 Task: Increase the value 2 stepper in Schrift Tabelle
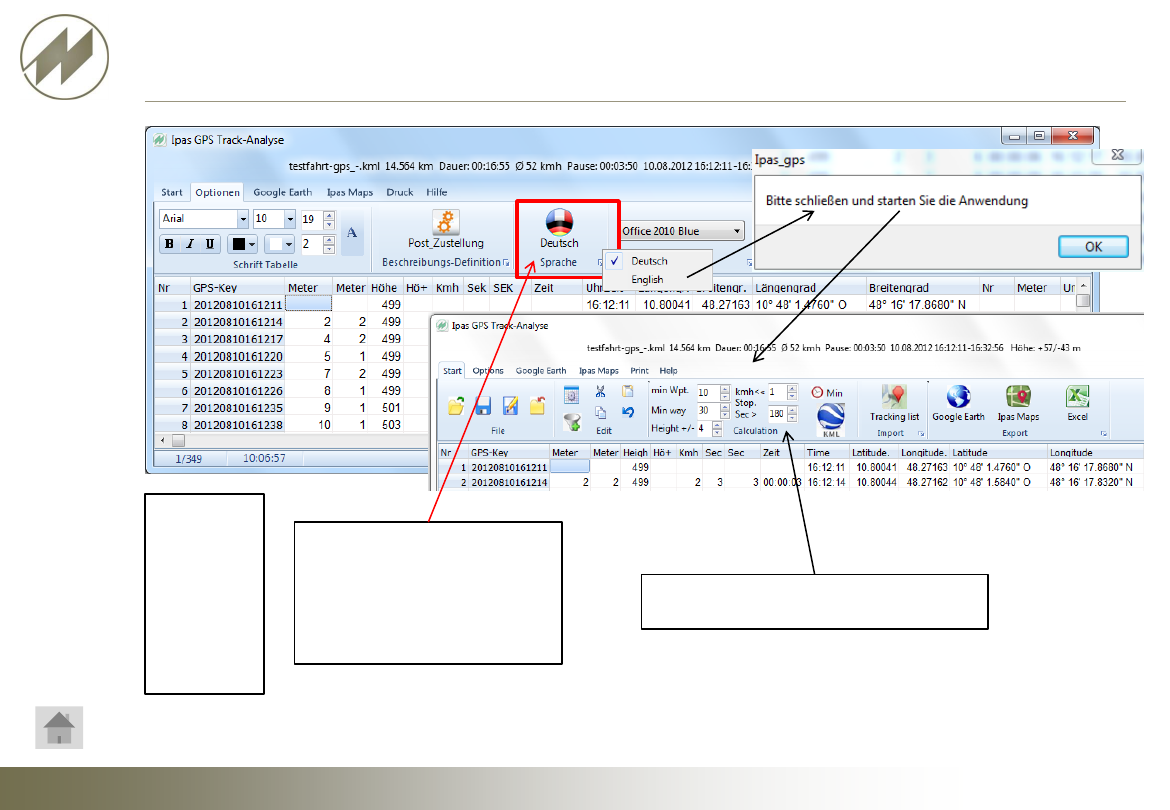pyautogui.click(x=329, y=240)
